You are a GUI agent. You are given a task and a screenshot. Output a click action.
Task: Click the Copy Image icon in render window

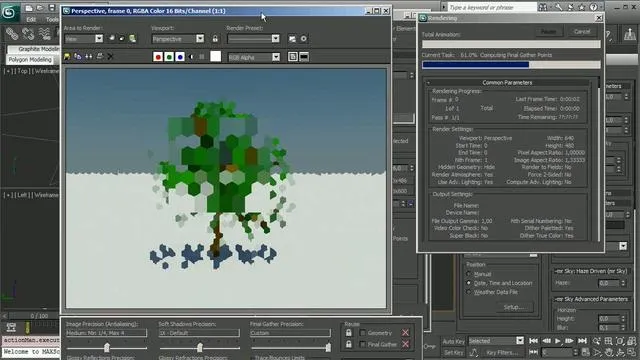78,56
